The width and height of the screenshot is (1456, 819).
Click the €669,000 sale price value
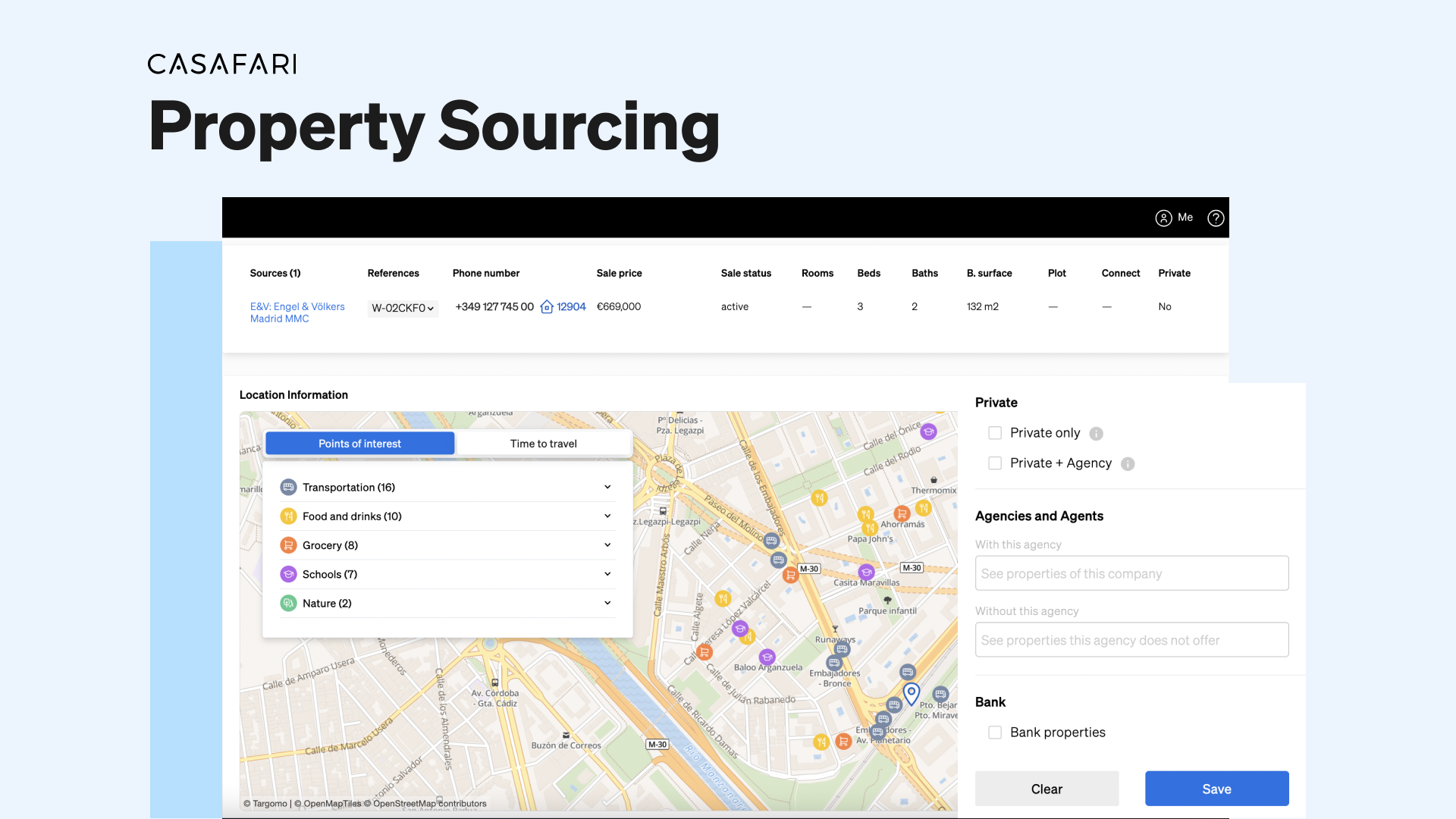click(x=619, y=306)
